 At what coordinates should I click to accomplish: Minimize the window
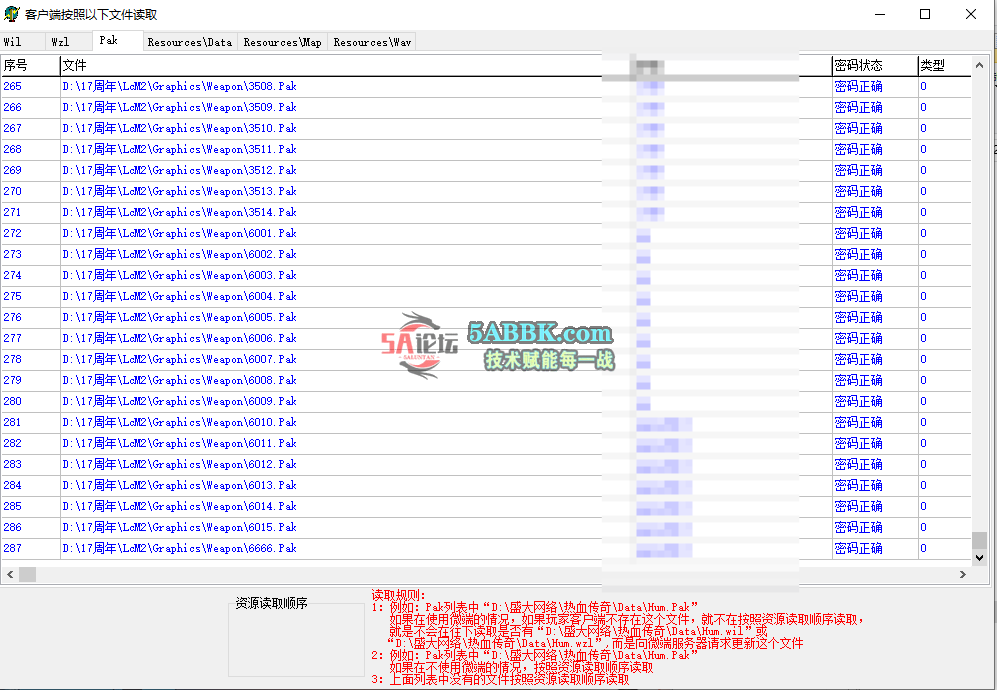tap(880, 14)
